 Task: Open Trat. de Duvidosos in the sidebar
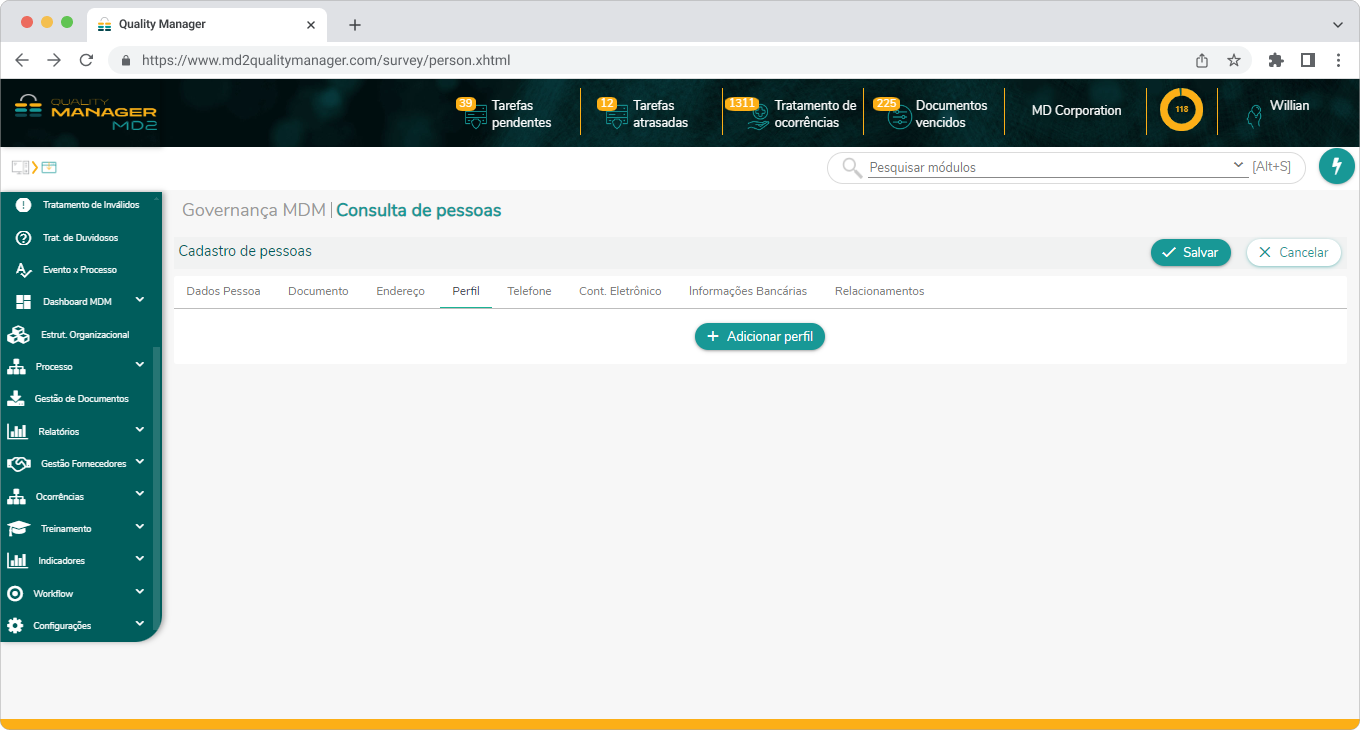click(x=22, y=237)
